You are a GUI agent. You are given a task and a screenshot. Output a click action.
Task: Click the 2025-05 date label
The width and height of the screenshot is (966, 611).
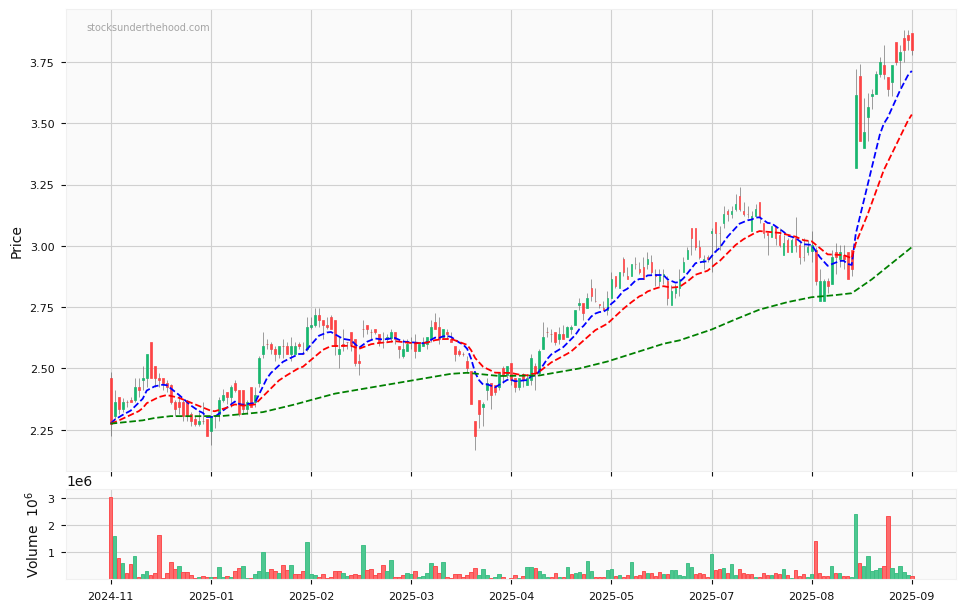tap(612, 596)
